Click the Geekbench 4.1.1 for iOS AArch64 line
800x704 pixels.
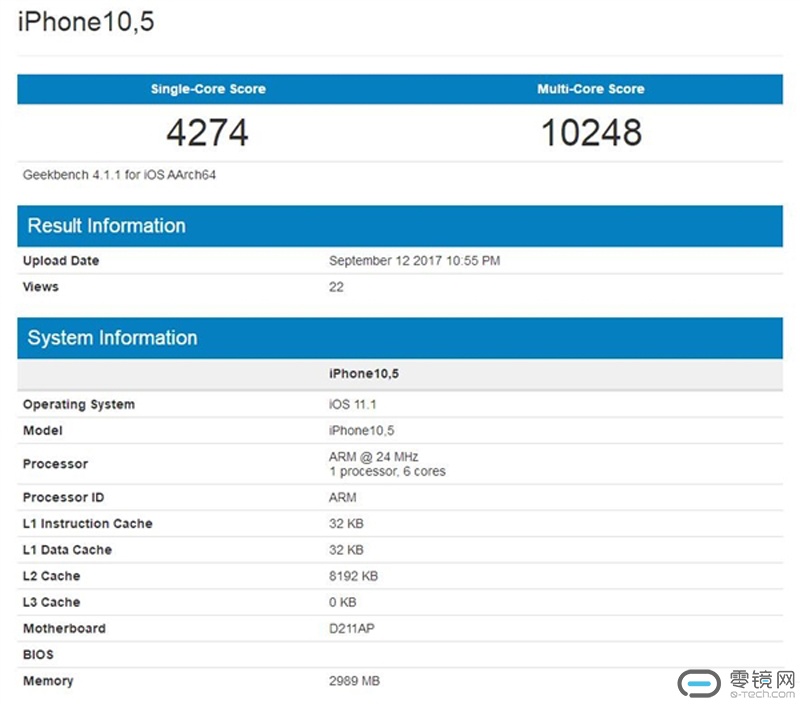pyautogui.click(x=119, y=175)
